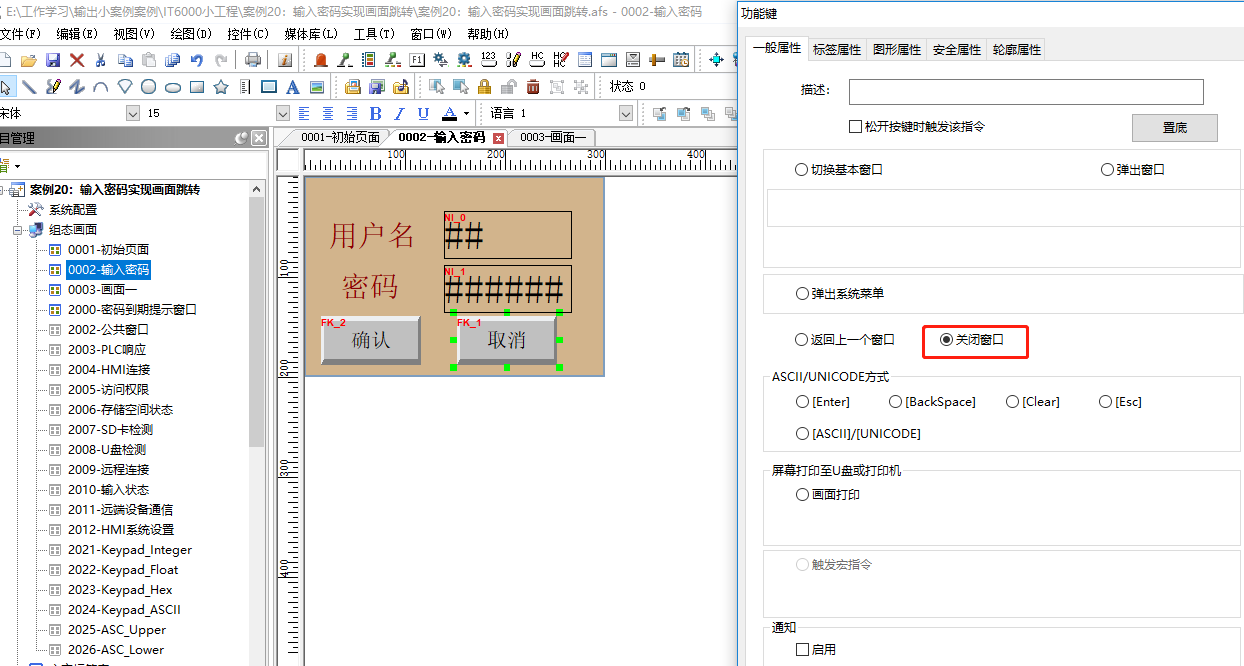The height and width of the screenshot is (666, 1244).
Task: Open the 语言 1 language dropdown
Action: (626, 113)
